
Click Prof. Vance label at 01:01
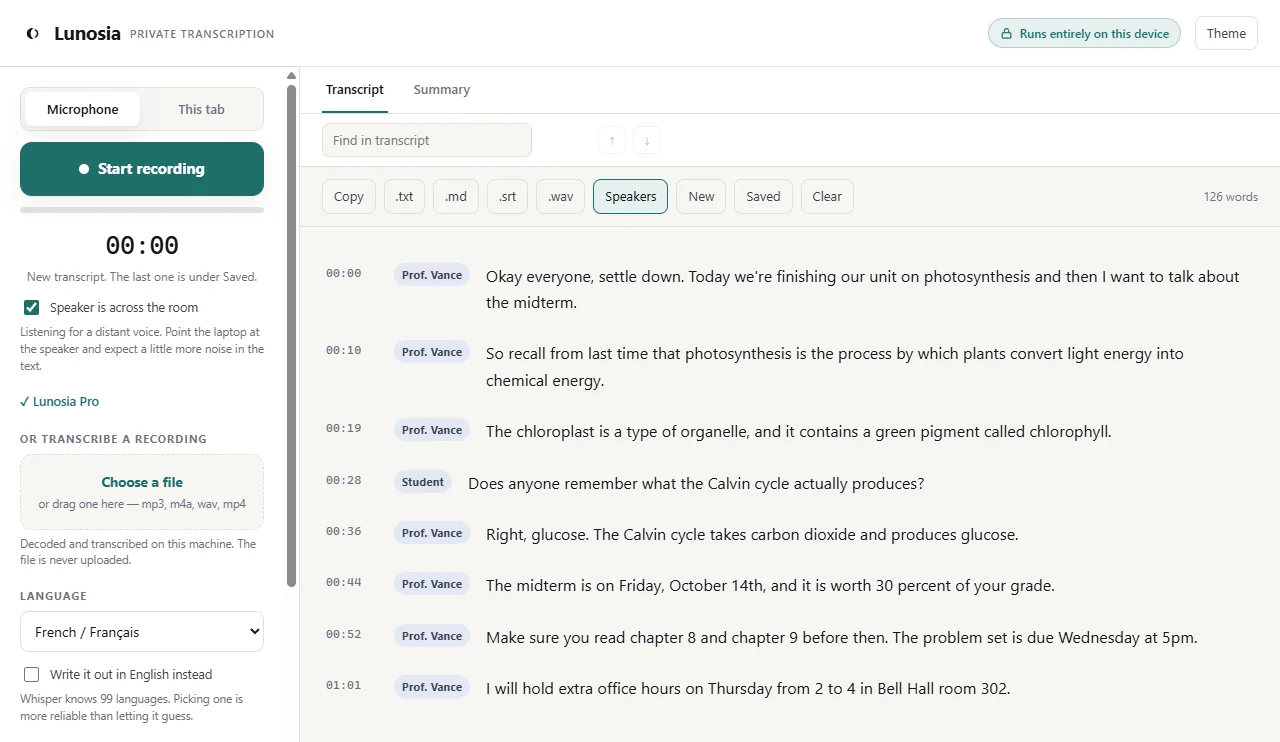[x=432, y=687]
